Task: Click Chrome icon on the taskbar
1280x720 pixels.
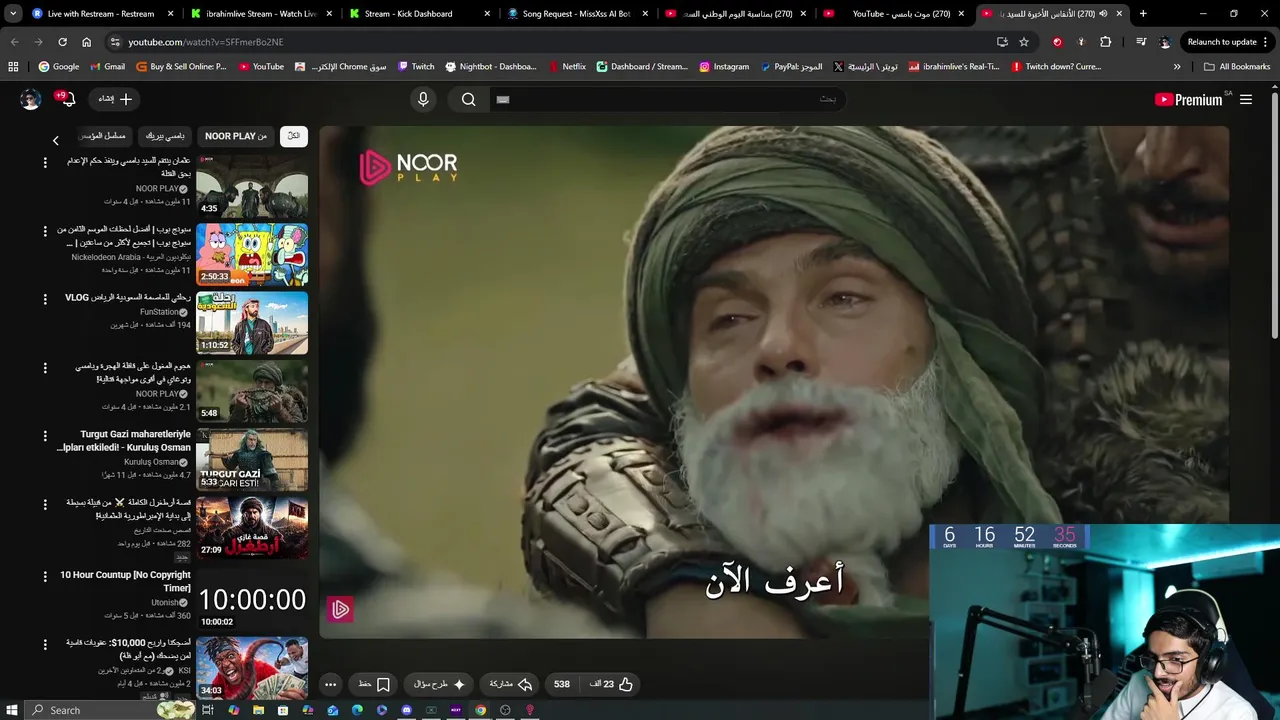Action: pyautogui.click(x=480, y=710)
